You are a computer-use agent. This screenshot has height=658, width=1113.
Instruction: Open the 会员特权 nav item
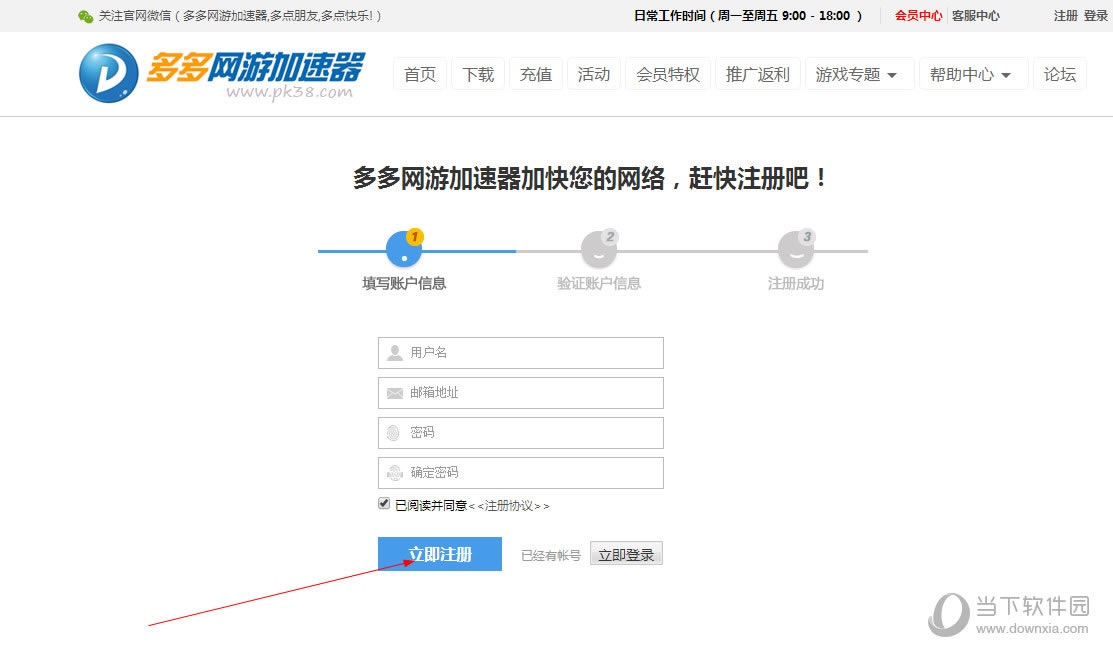pos(667,74)
